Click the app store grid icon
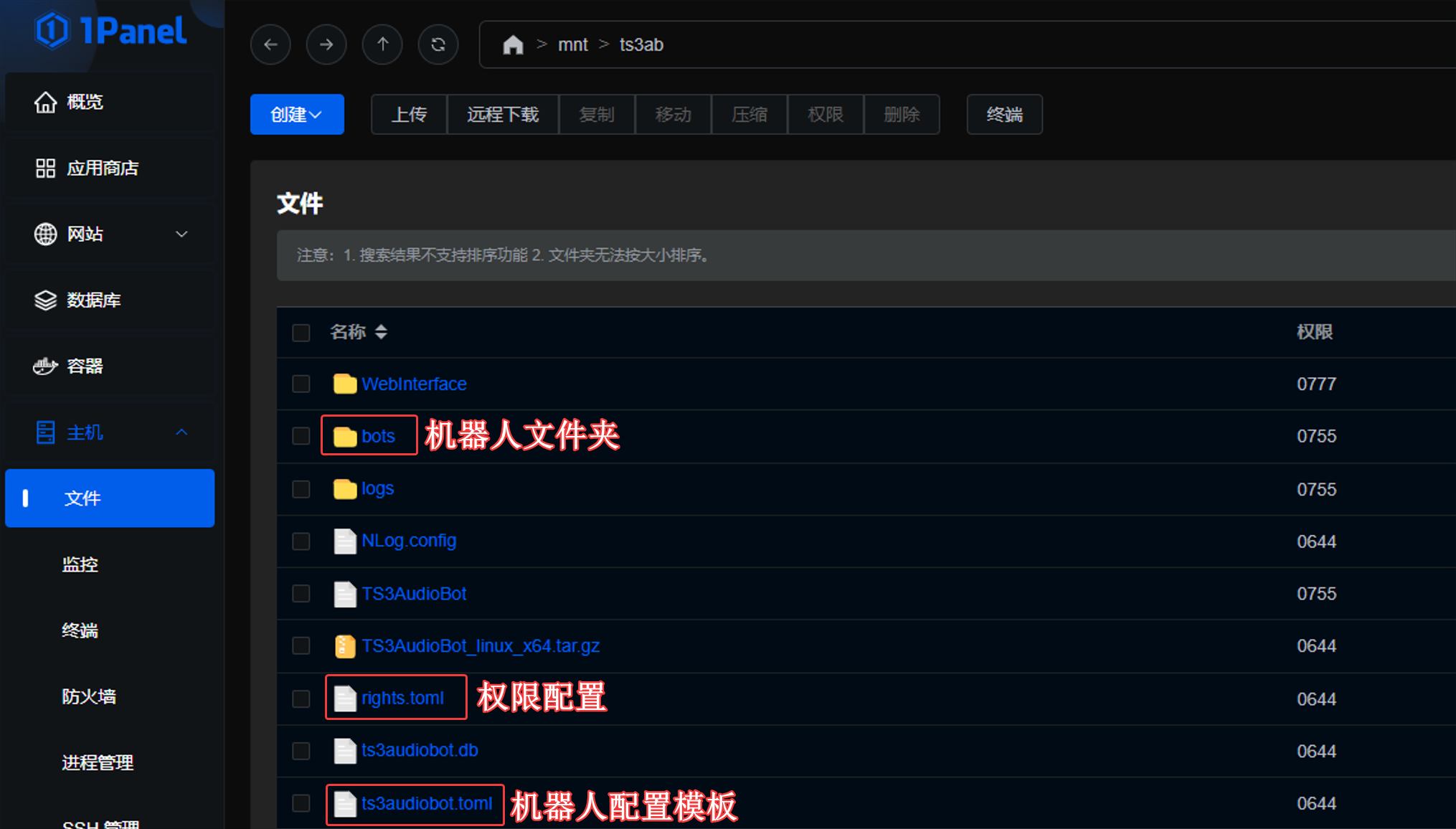 click(45, 169)
